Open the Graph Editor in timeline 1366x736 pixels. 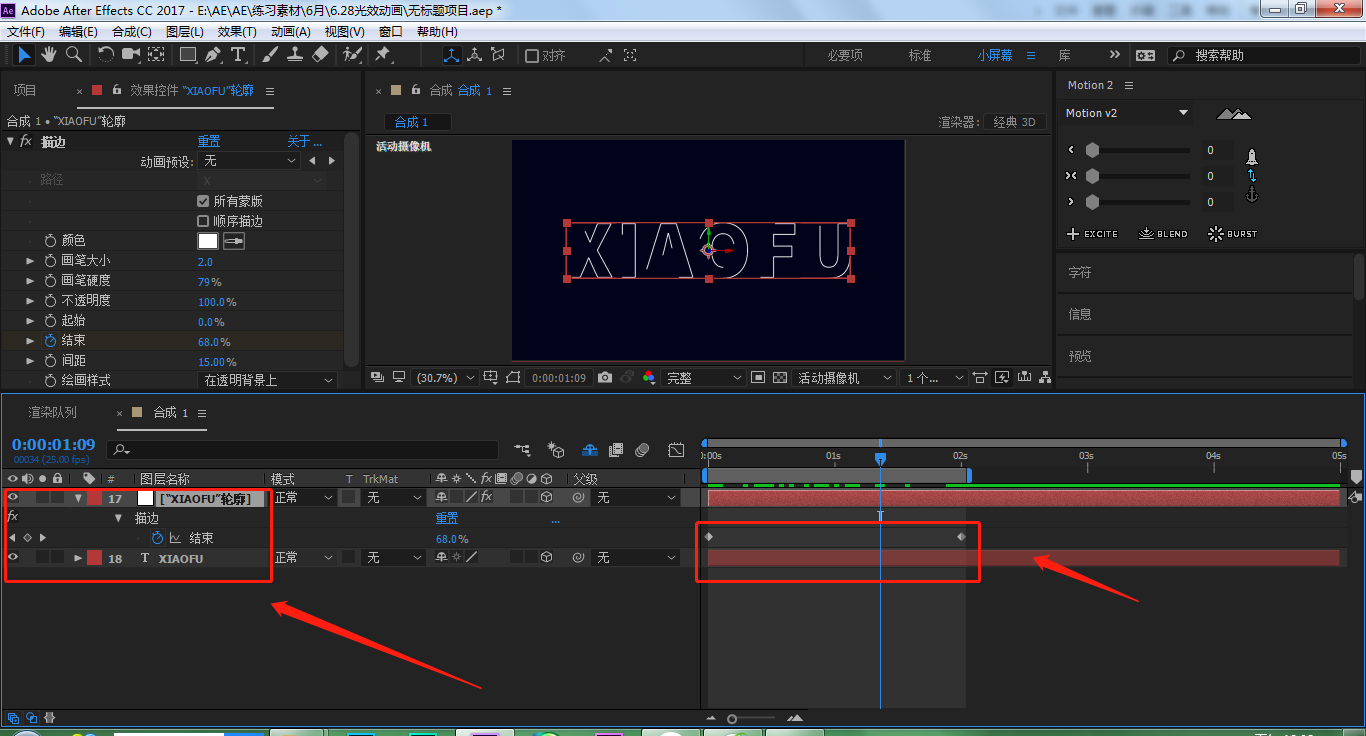[677, 450]
